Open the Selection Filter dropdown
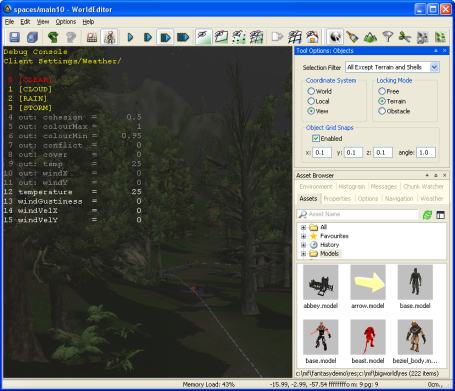This screenshot has height=391, width=455. point(434,67)
